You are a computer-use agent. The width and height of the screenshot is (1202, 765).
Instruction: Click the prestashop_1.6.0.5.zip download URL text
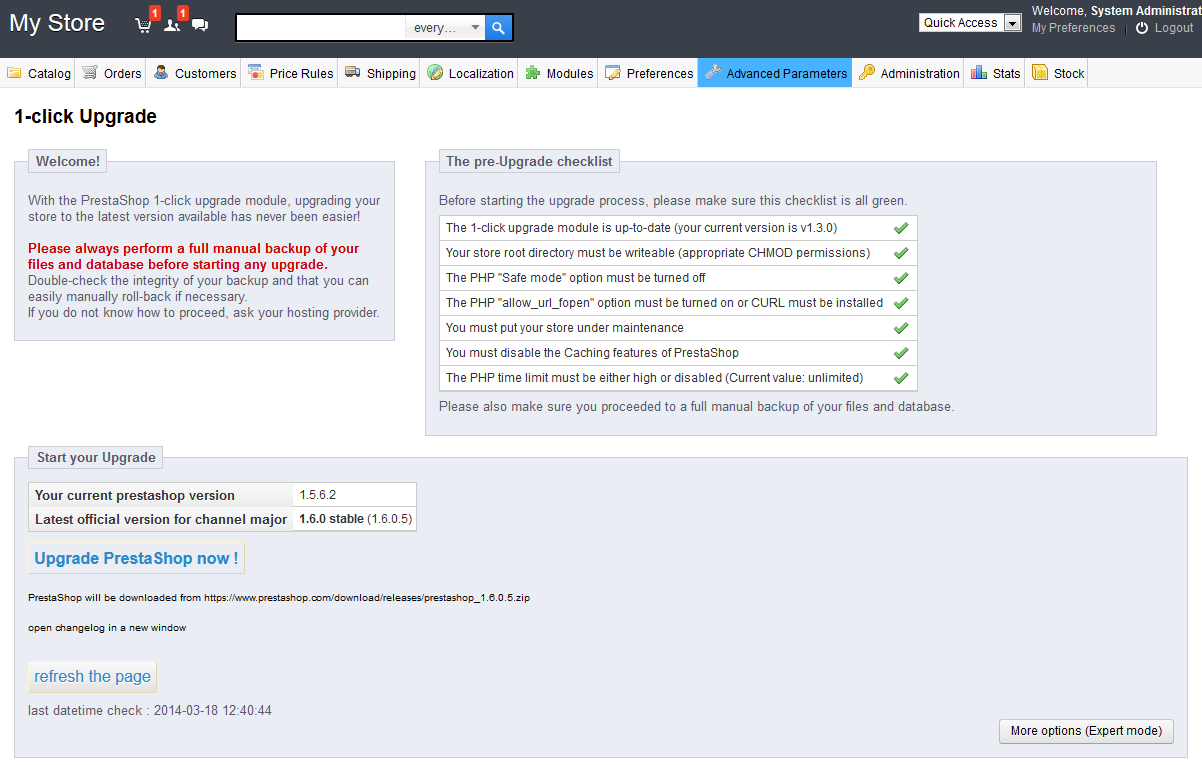point(367,597)
